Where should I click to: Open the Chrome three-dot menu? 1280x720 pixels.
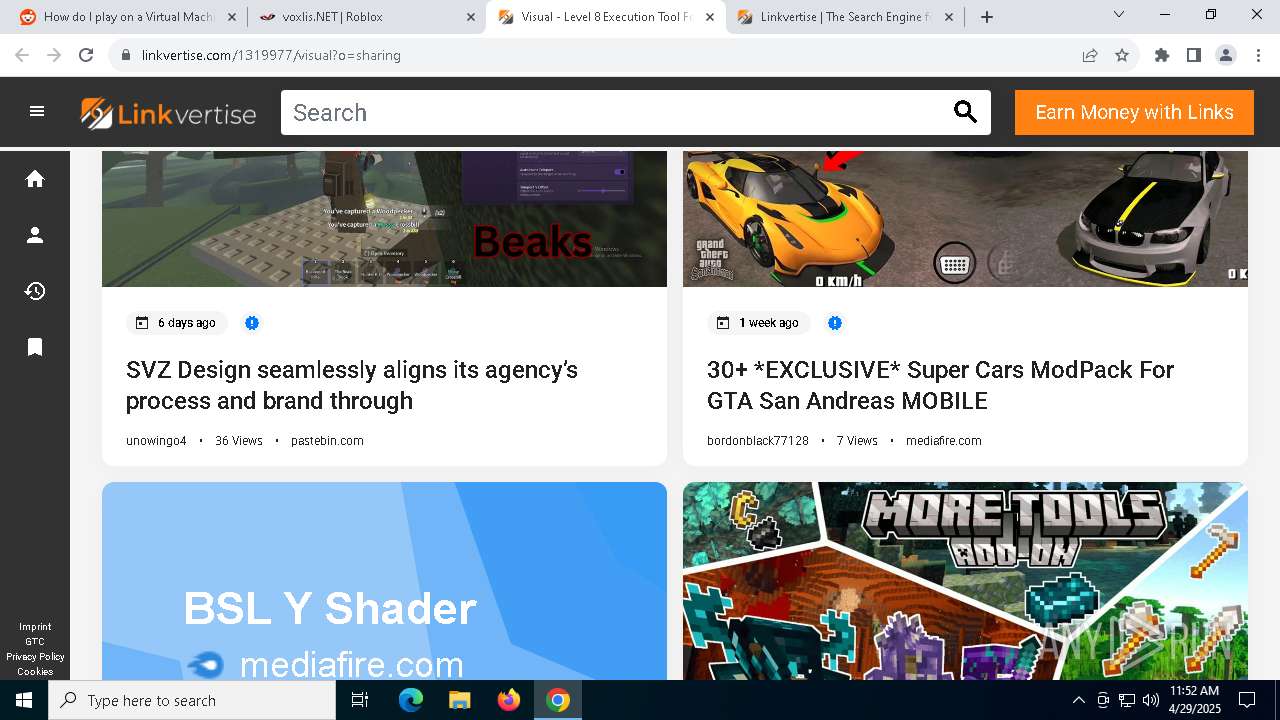(x=1258, y=55)
